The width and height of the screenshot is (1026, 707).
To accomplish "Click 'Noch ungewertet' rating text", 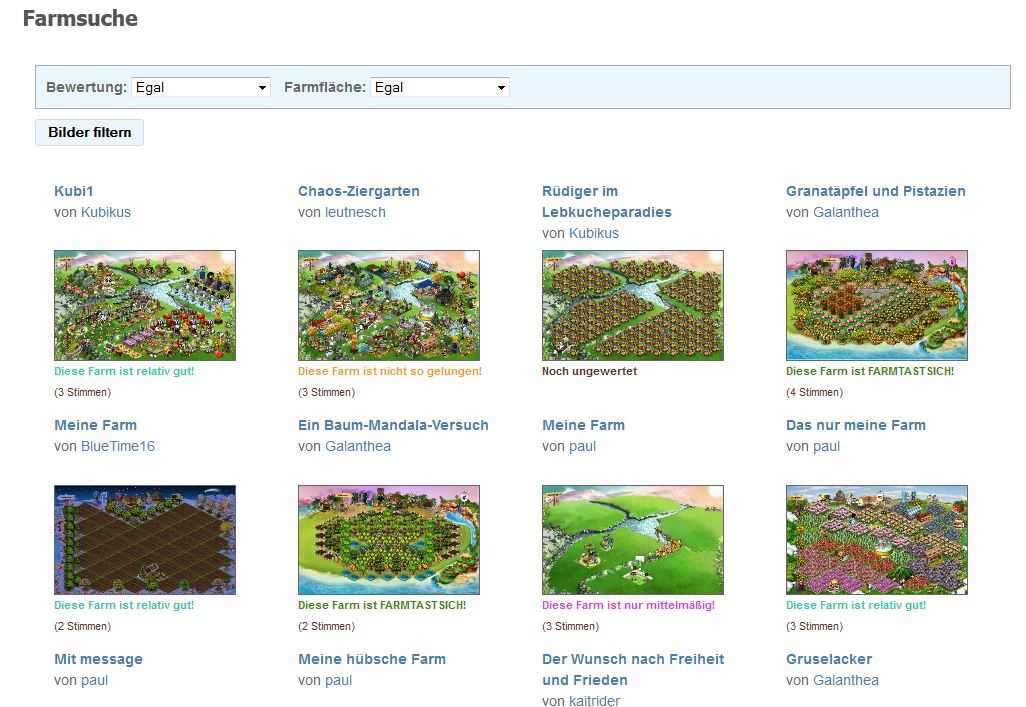I will (589, 371).
